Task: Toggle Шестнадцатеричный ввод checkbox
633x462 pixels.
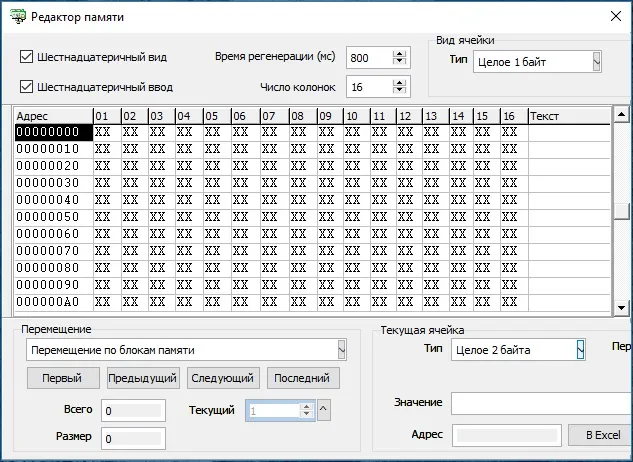Action: [26, 86]
